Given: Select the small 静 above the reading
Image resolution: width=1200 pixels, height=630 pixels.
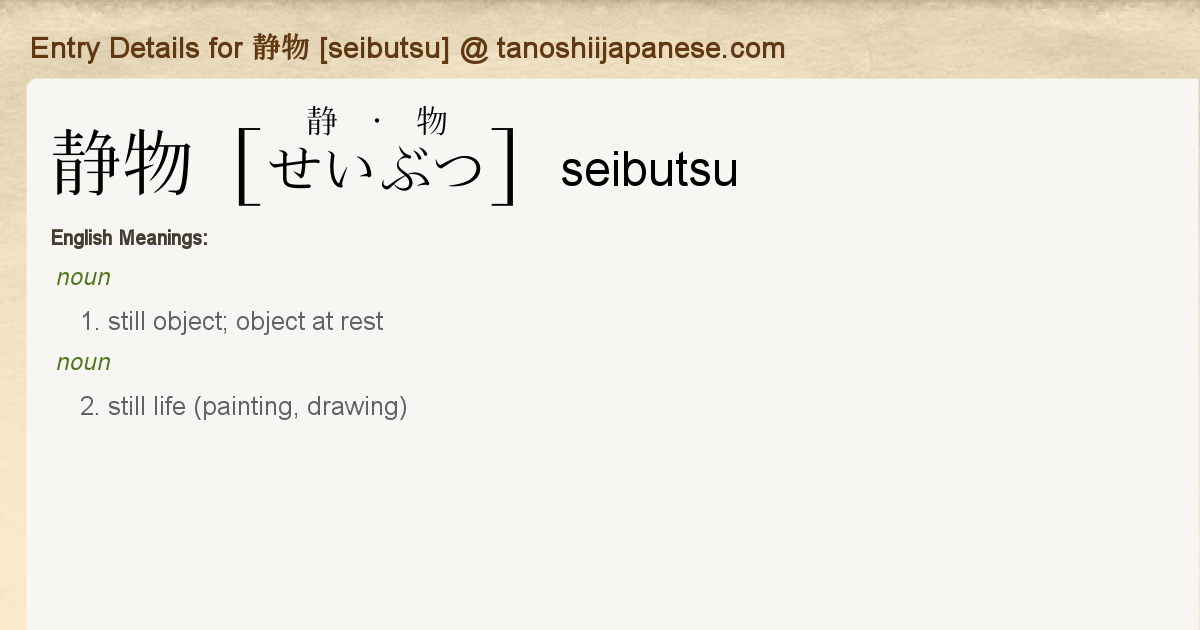Looking at the screenshot, I should tap(322, 122).
